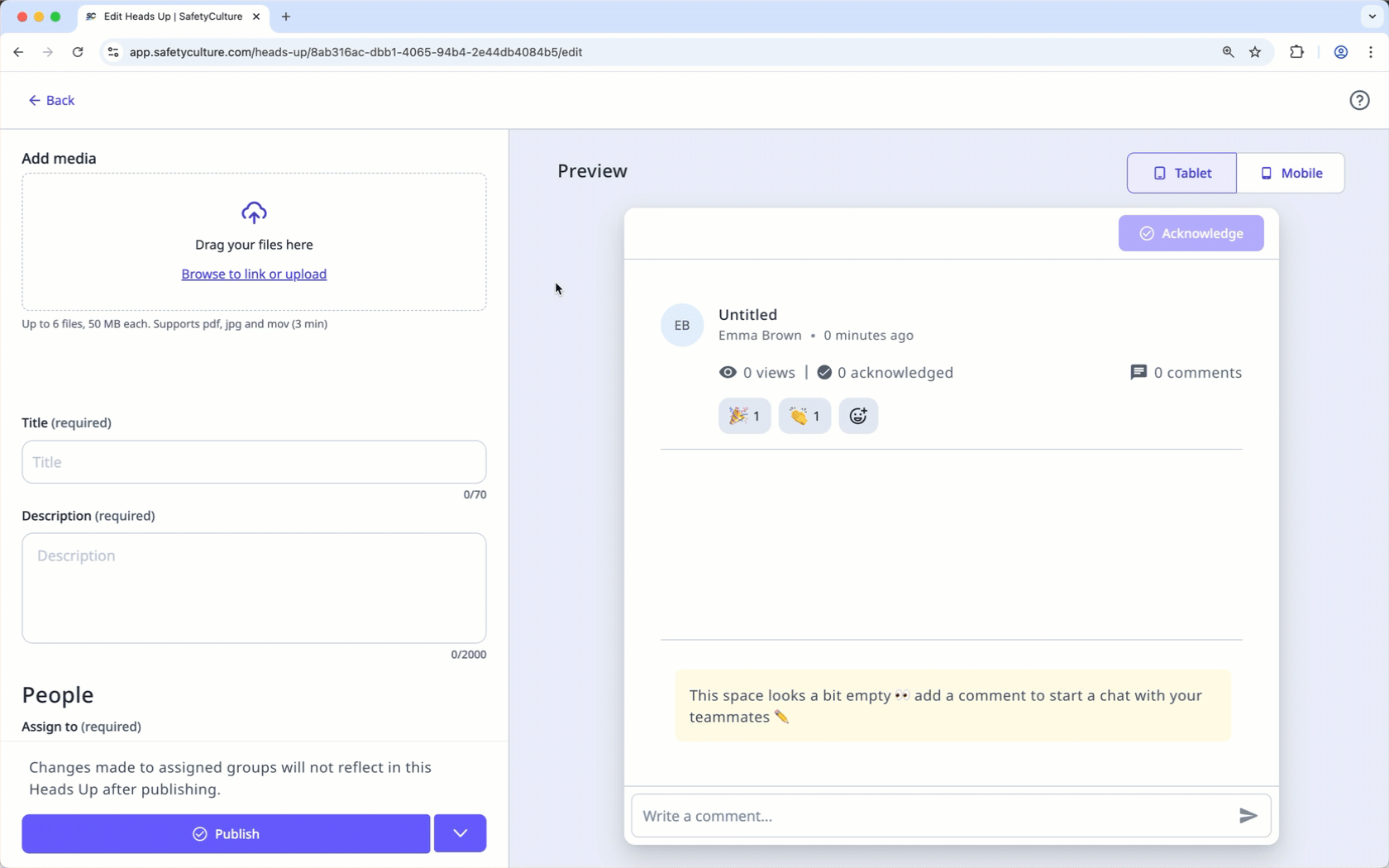Open the browser profile icon
The width and height of the screenshot is (1389, 868).
(x=1340, y=52)
